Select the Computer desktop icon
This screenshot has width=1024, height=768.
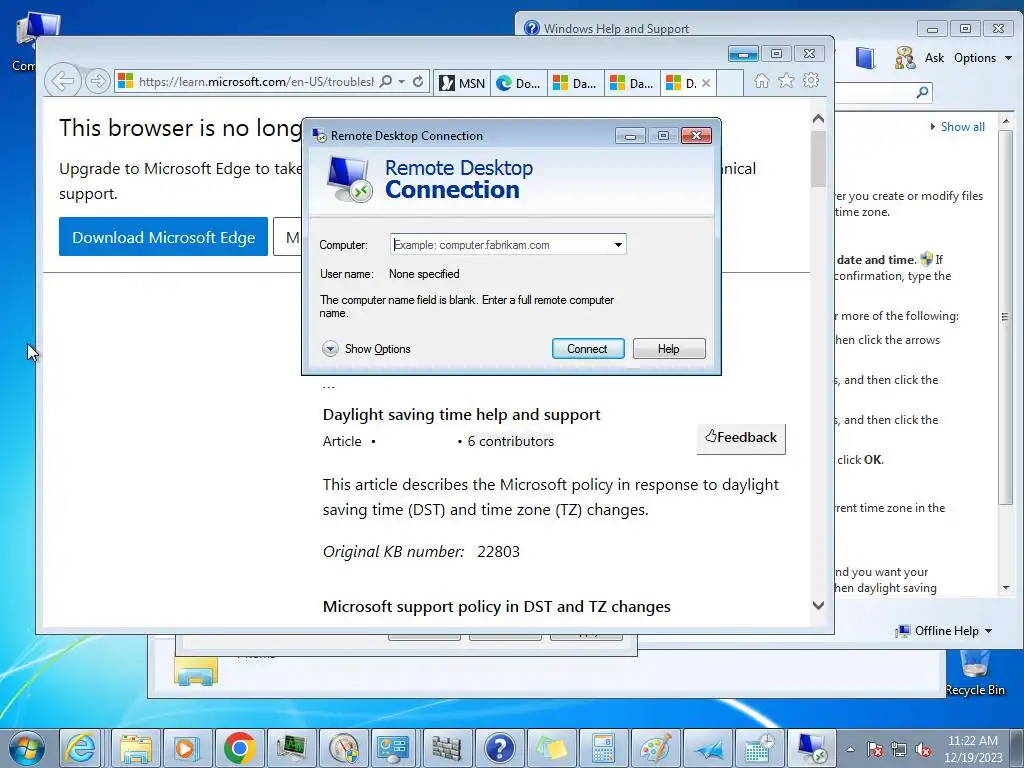26,40
